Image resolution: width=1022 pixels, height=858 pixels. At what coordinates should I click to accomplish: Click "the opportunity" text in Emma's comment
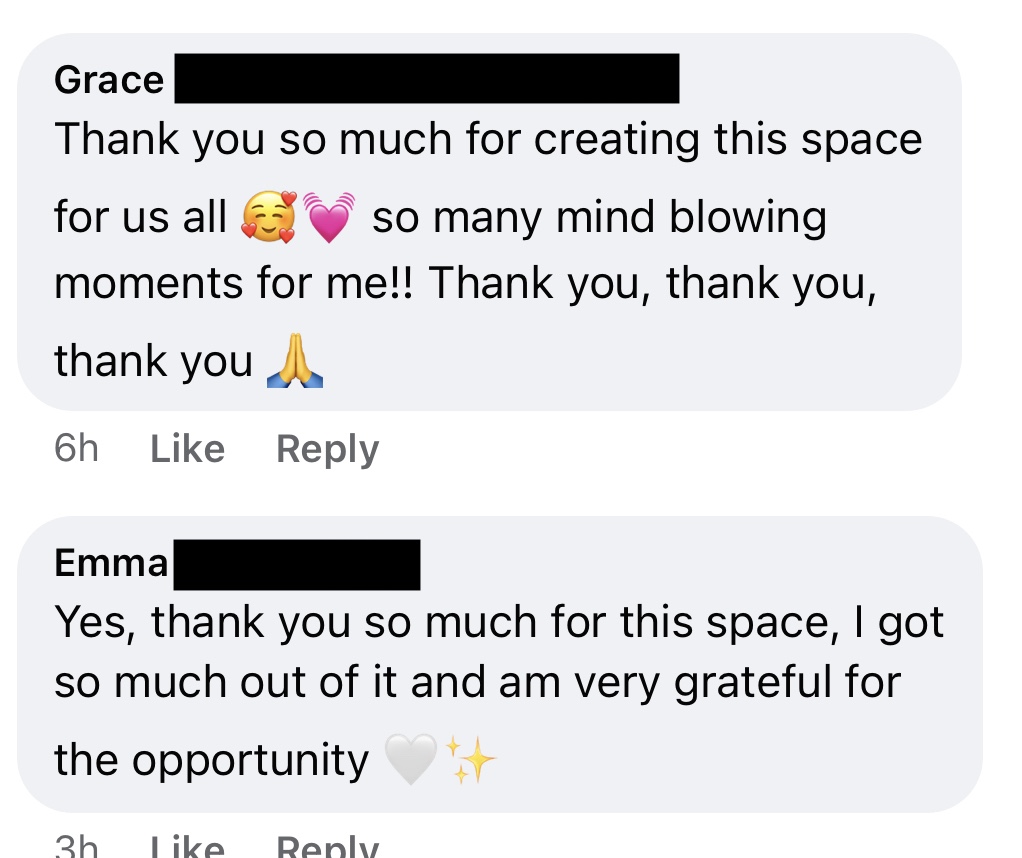click(211, 761)
